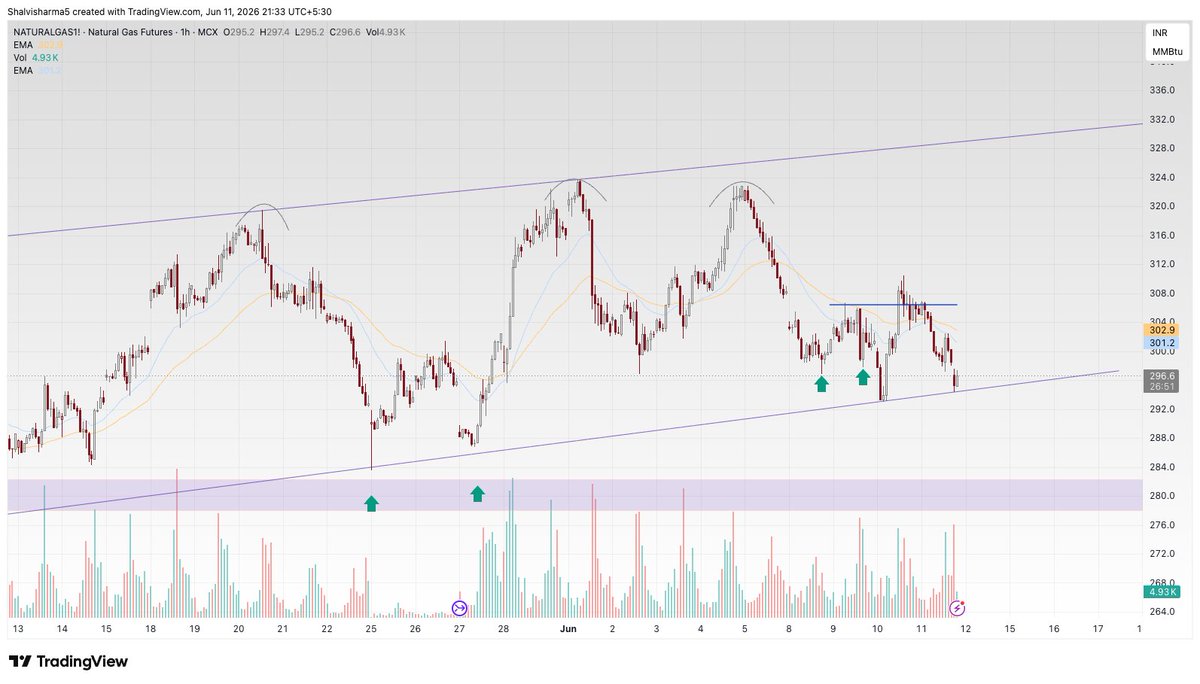Image resolution: width=1200 pixels, height=684 pixels.
Task: Select the purple shaded support zone rectangle
Action: [574, 495]
